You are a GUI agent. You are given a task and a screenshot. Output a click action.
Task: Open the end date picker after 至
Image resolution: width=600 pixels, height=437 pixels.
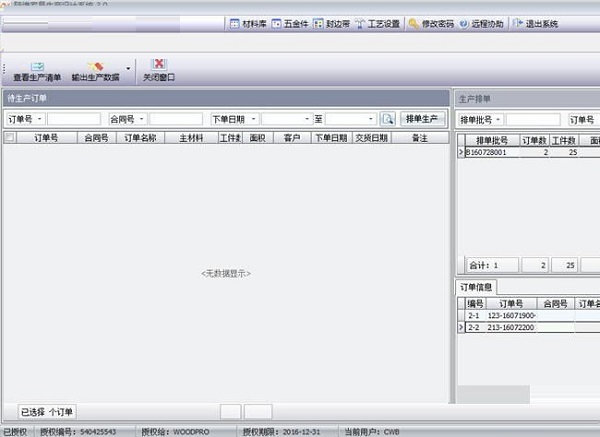click(370, 119)
